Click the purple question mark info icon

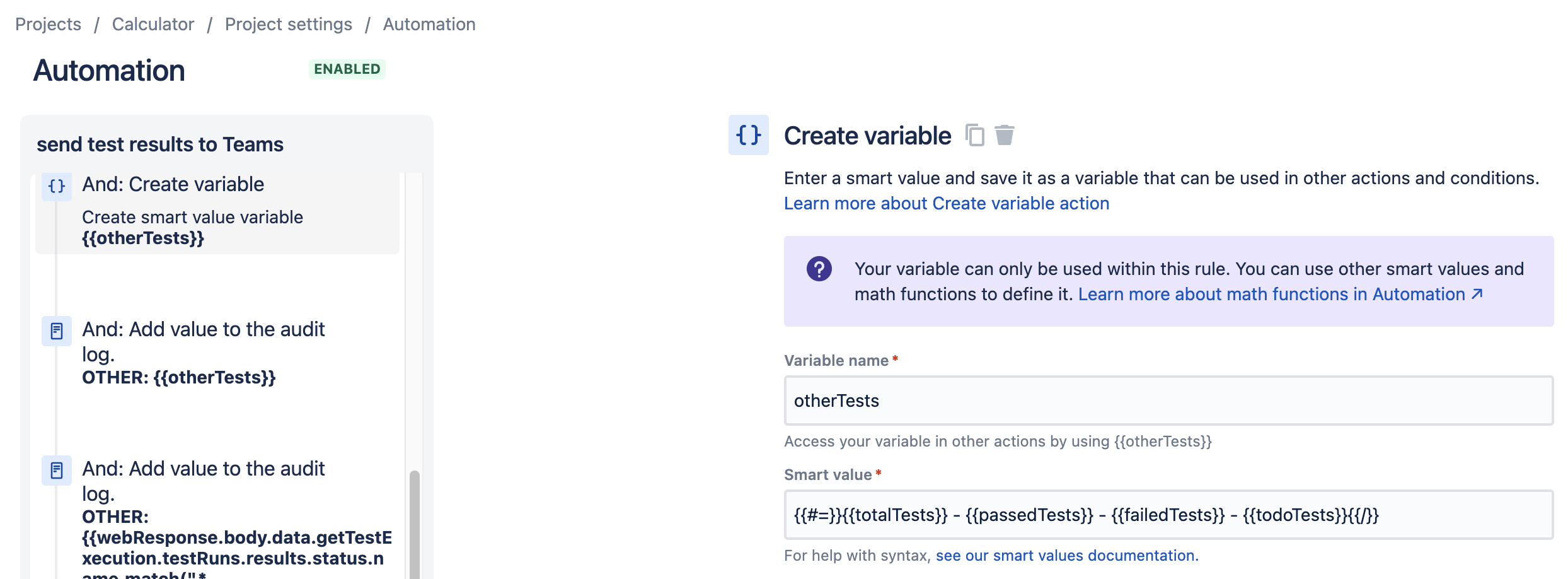819,269
